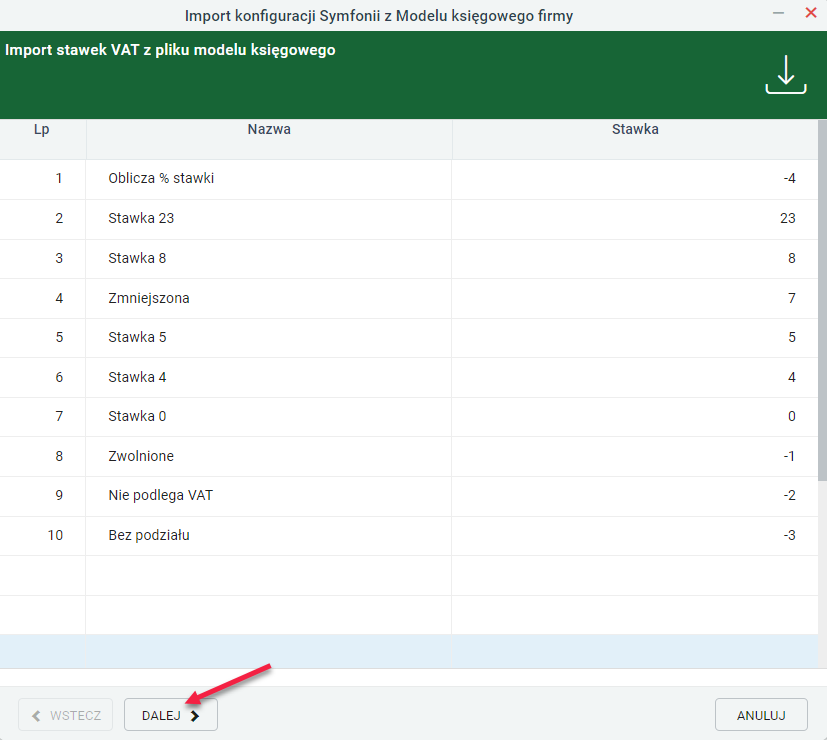Close the import configuration window
This screenshot has height=740, width=827.
click(811, 13)
